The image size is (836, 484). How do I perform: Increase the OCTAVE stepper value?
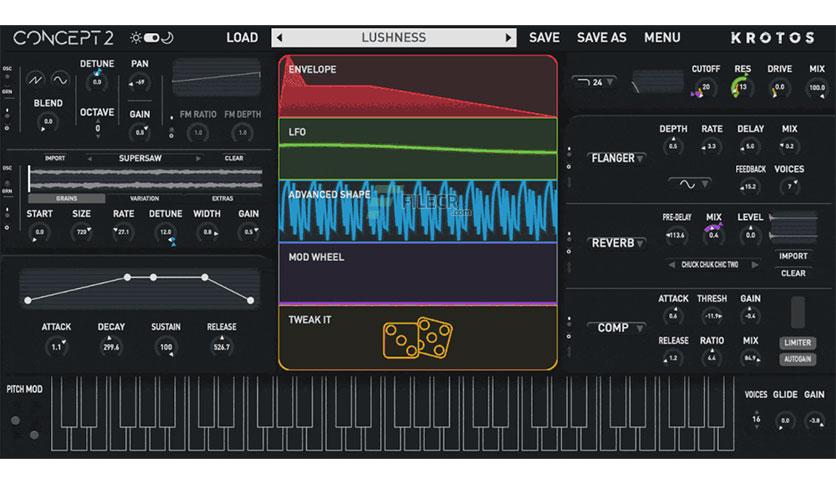coord(98,121)
